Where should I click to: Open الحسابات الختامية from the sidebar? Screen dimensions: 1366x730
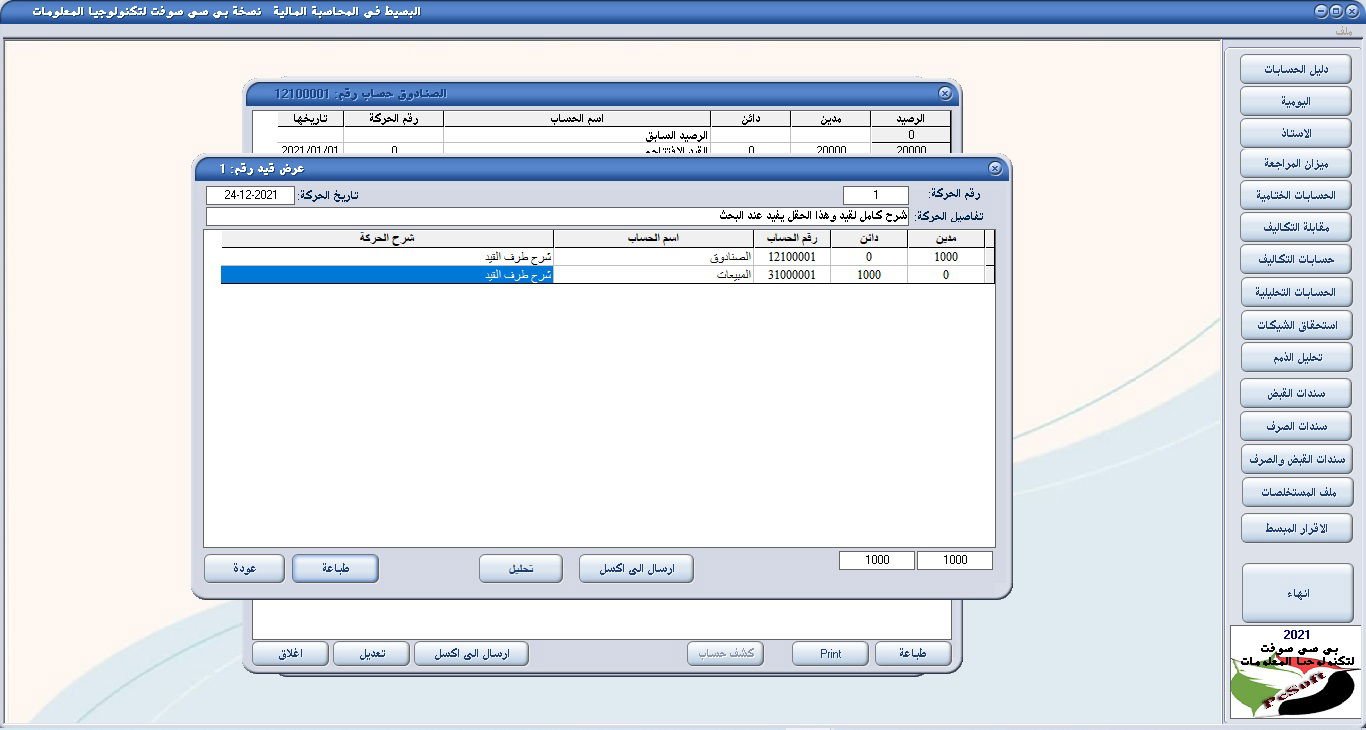1295,195
